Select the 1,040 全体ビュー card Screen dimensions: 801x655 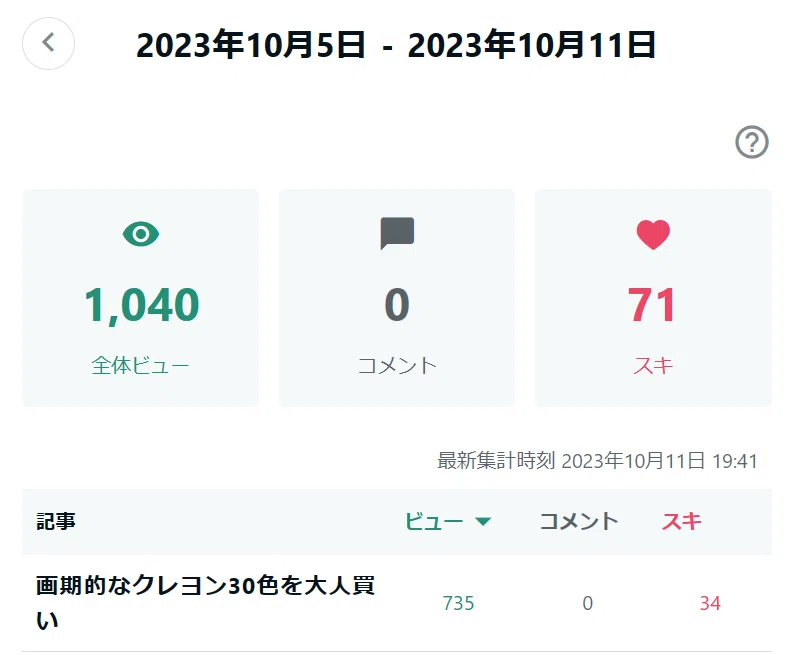[x=140, y=298]
